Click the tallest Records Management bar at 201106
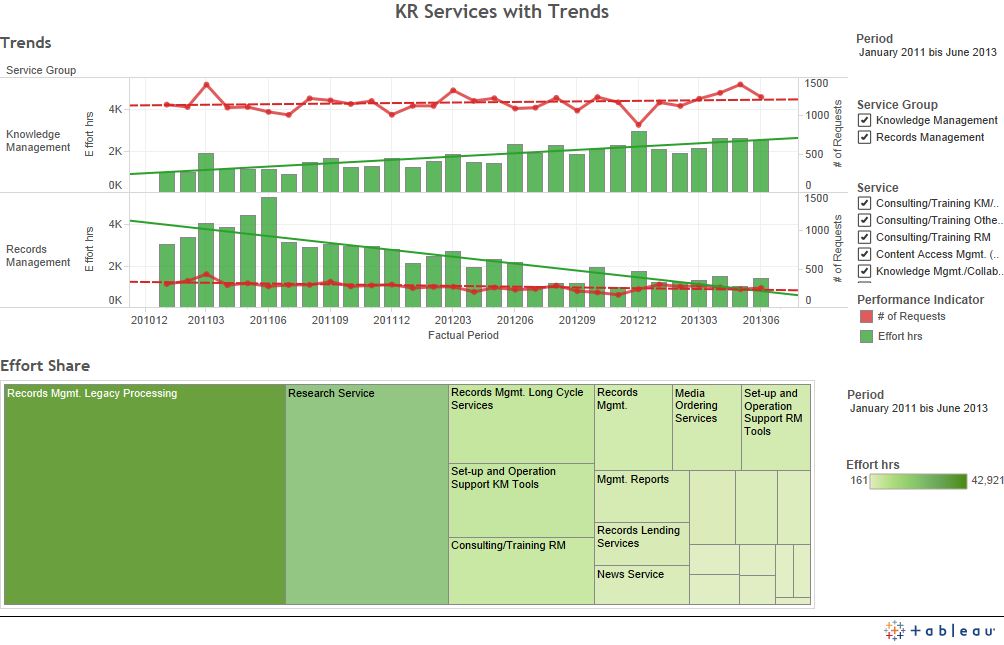The image size is (1004, 645). [269, 252]
